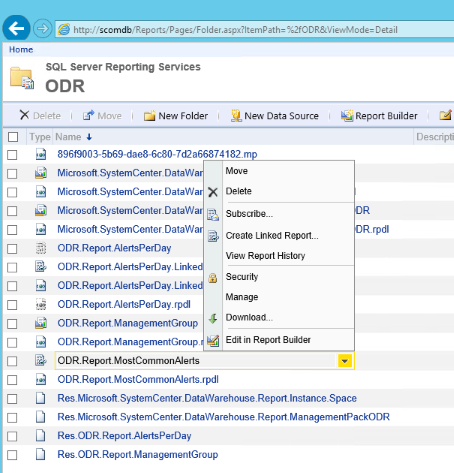Image resolution: width=454 pixels, height=473 pixels.
Task: Click the New Data Source icon
Action: [x=236, y=116]
